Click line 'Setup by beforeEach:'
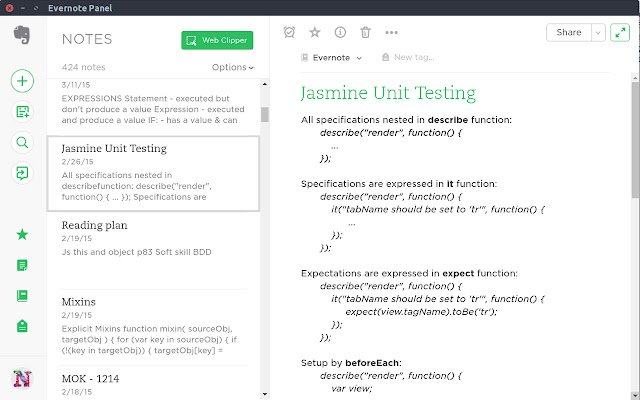The height and width of the screenshot is (400, 640). pos(351,363)
